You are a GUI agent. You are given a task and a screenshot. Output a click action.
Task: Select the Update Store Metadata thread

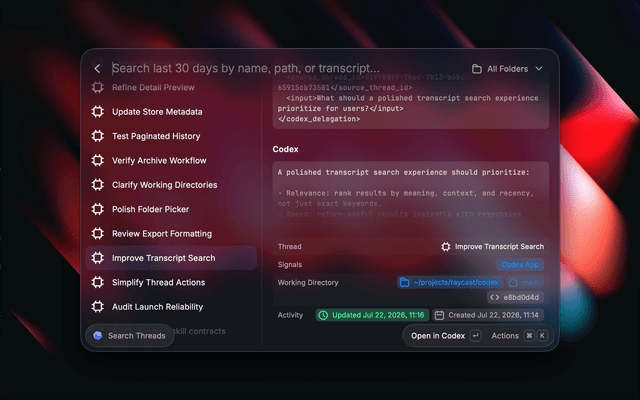pos(171,112)
